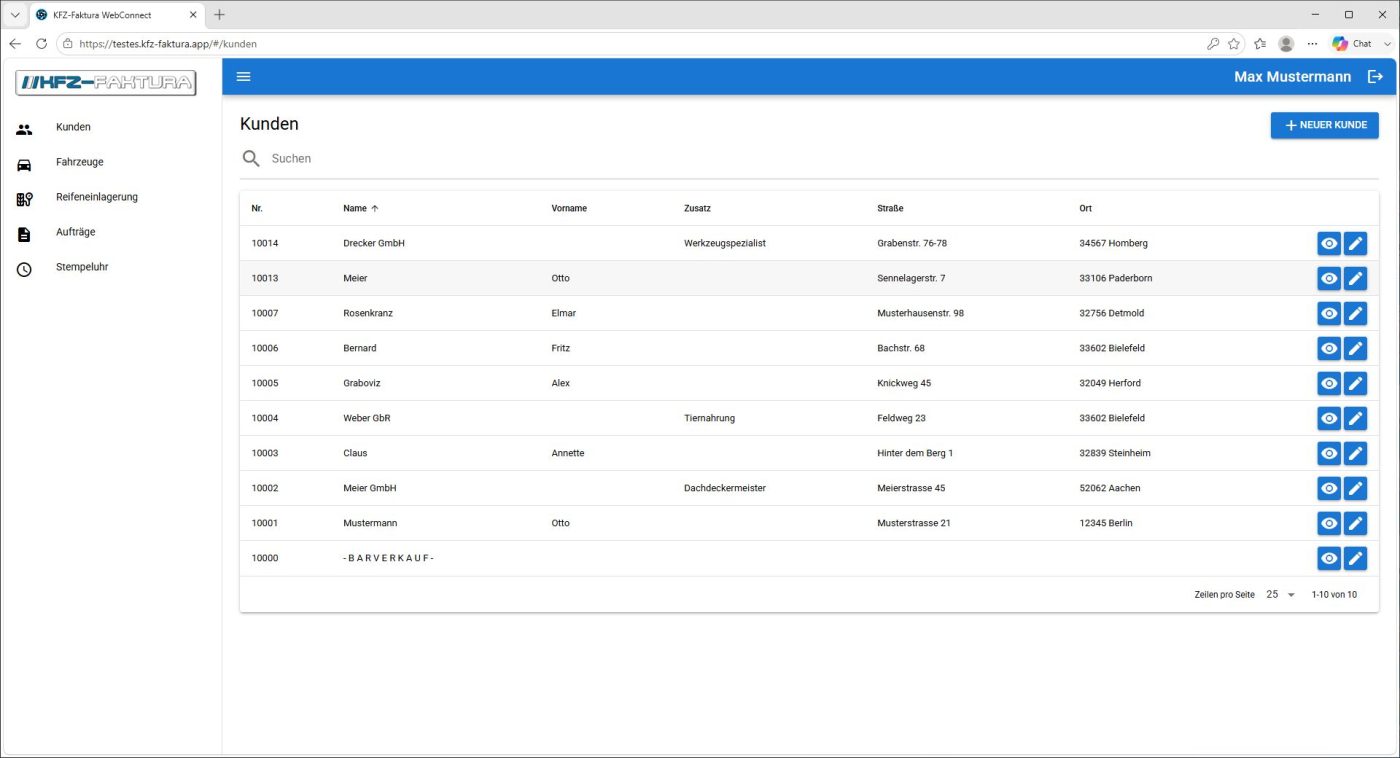Click the search magnifier icon
1400x758 pixels.
coord(251,159)
